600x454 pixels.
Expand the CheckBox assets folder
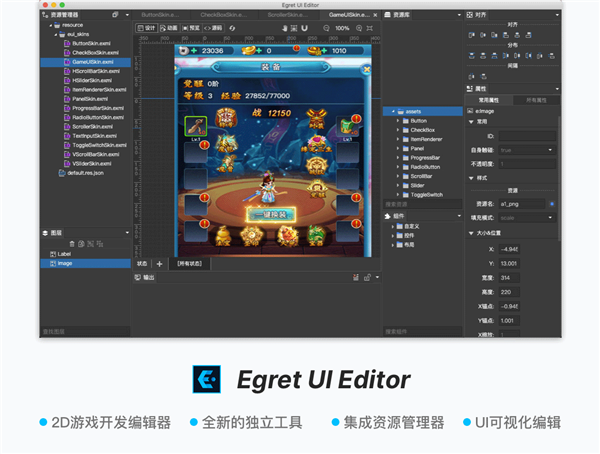[398, 130]
